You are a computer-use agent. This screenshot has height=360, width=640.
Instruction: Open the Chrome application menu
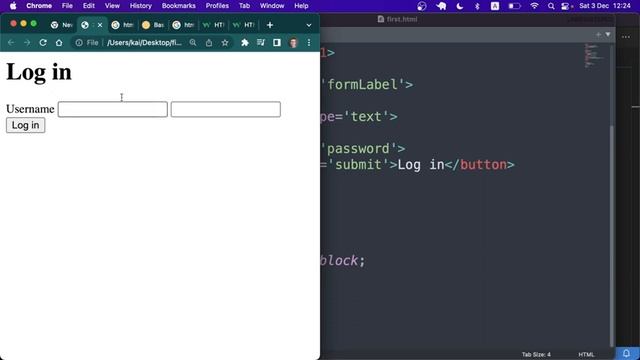[39, 6]
